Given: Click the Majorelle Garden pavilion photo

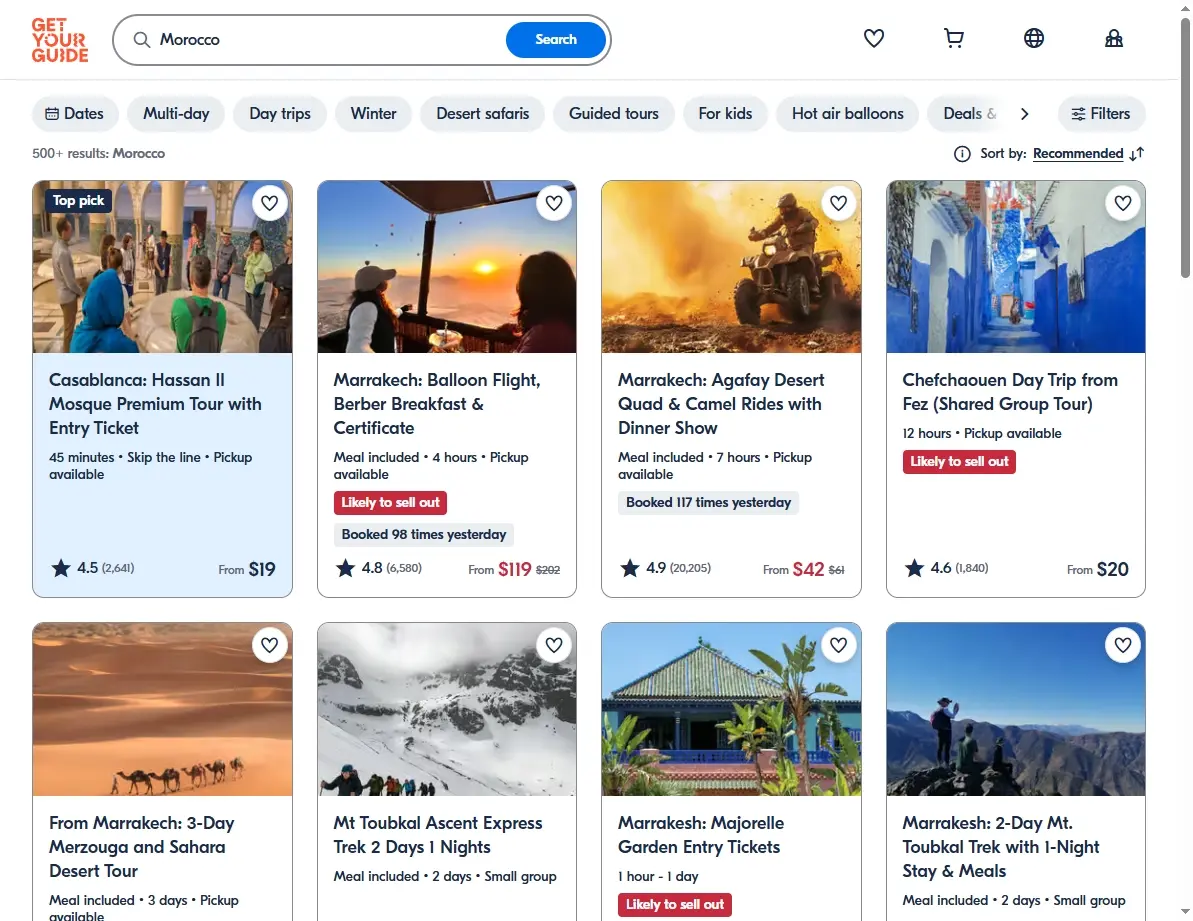Looking at the screenshot, I should tap(731, 710).
